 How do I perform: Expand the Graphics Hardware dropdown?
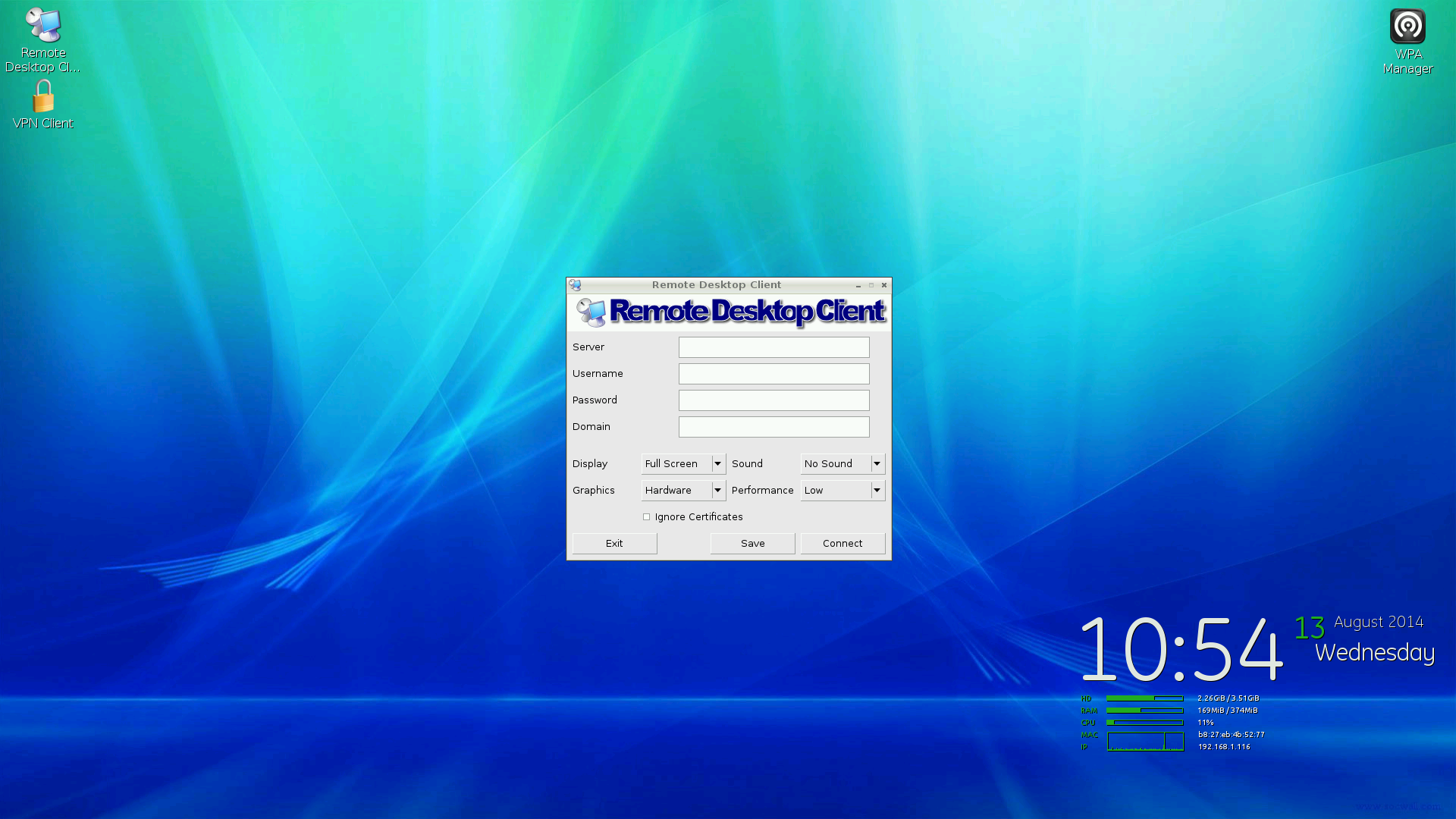point(717,491)
